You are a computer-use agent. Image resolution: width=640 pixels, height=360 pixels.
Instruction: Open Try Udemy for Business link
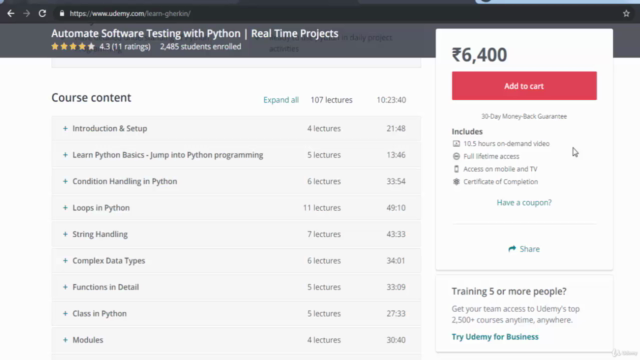click(495, 337)
